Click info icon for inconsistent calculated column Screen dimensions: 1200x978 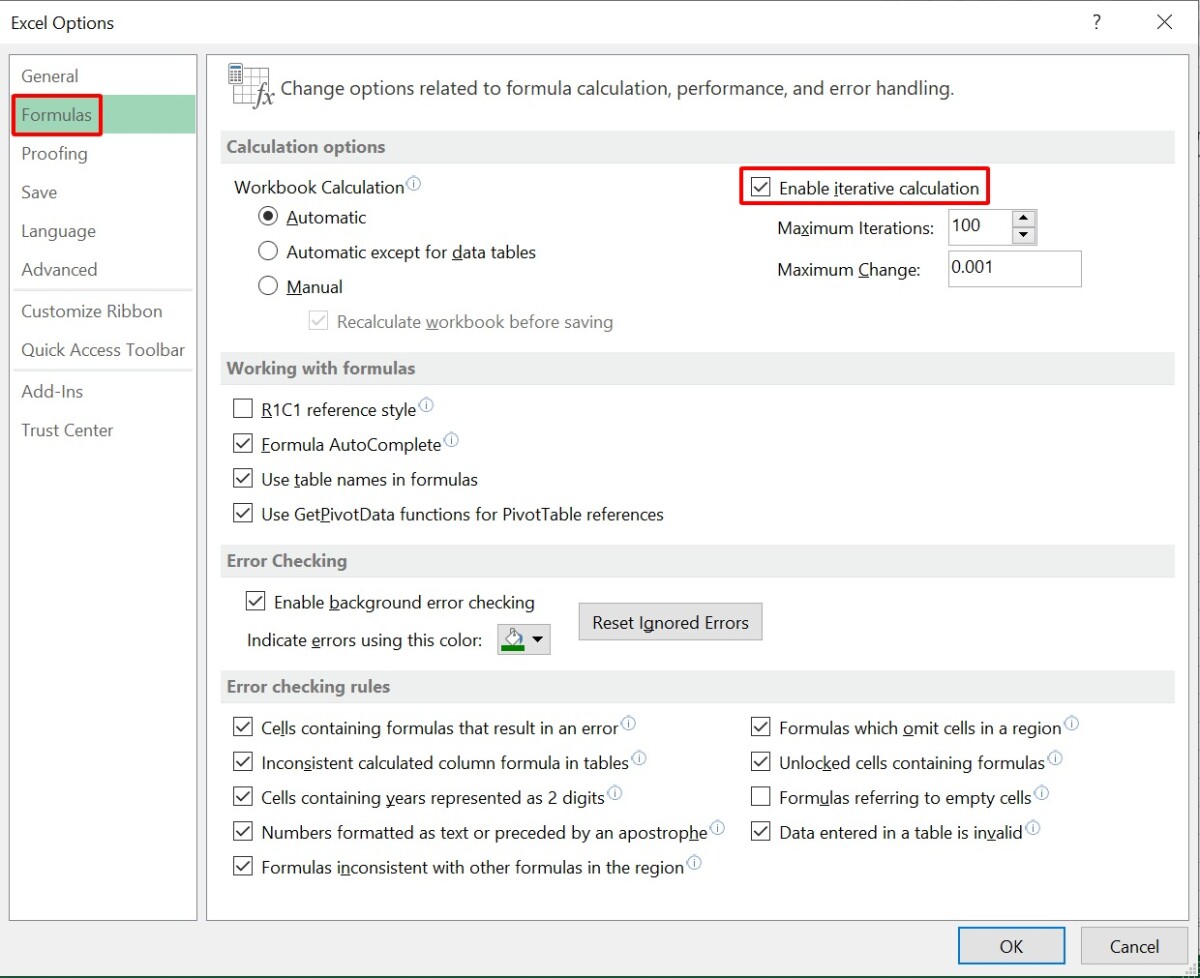(x=639, y=759)
